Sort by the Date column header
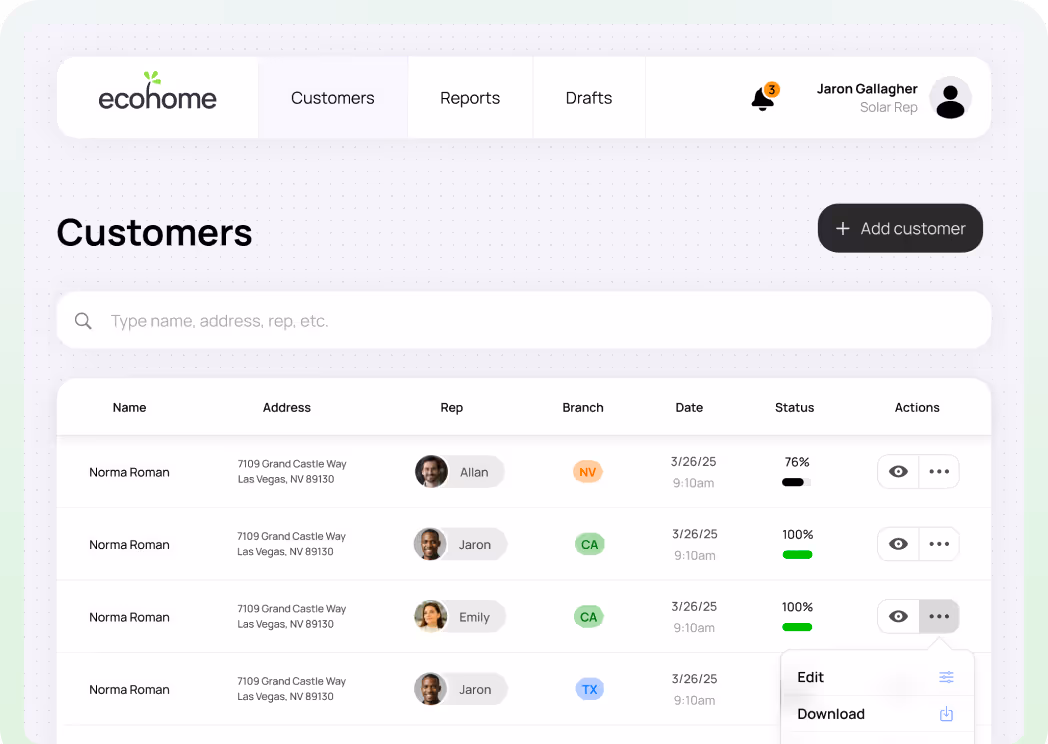The height and width of the screenshot is (744, 1048). (689, 407)
